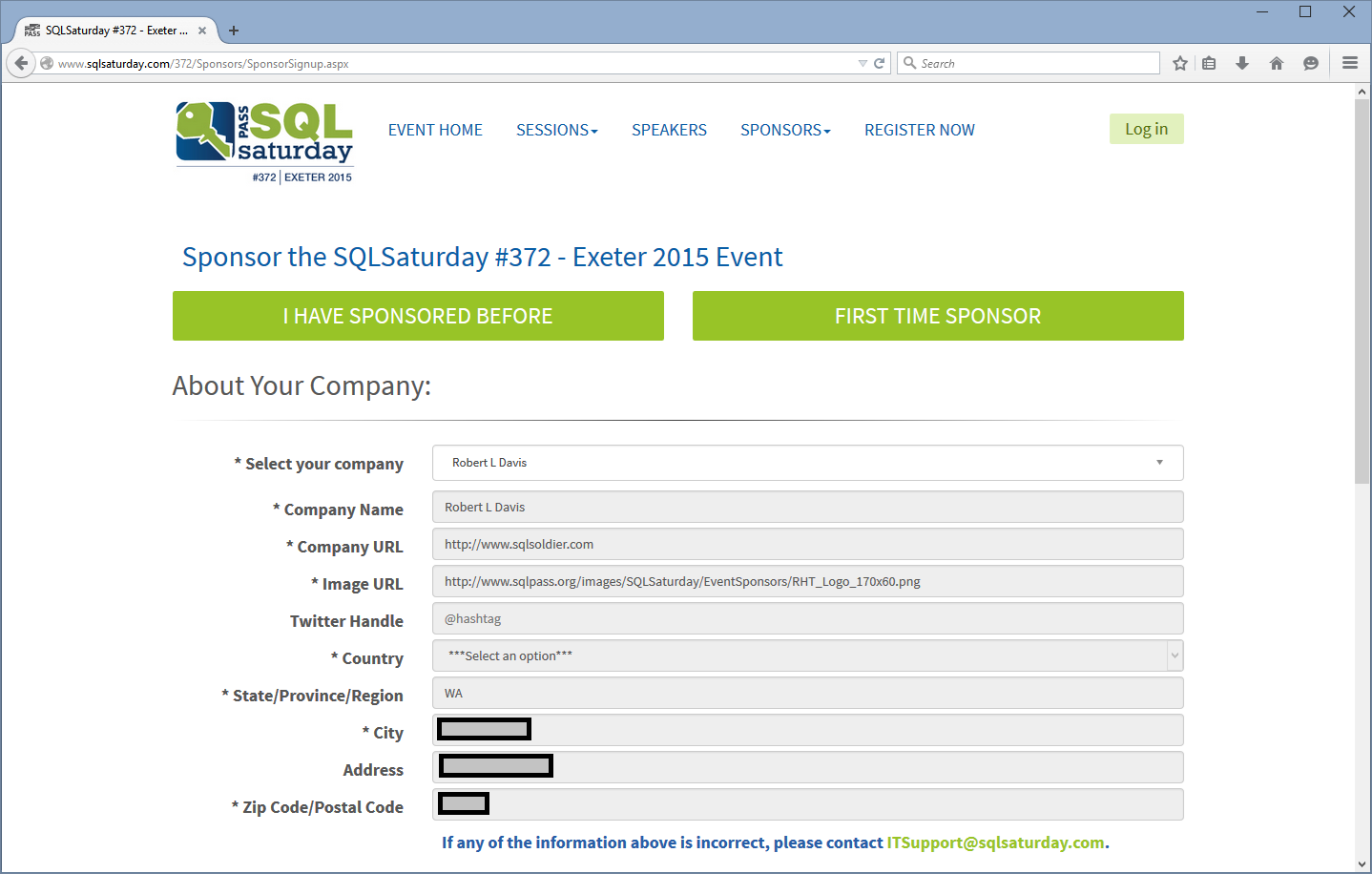This screenshot has height=874, width=1372.
Task: Open the downloads arrow icon
Action: pos(1242,63)
